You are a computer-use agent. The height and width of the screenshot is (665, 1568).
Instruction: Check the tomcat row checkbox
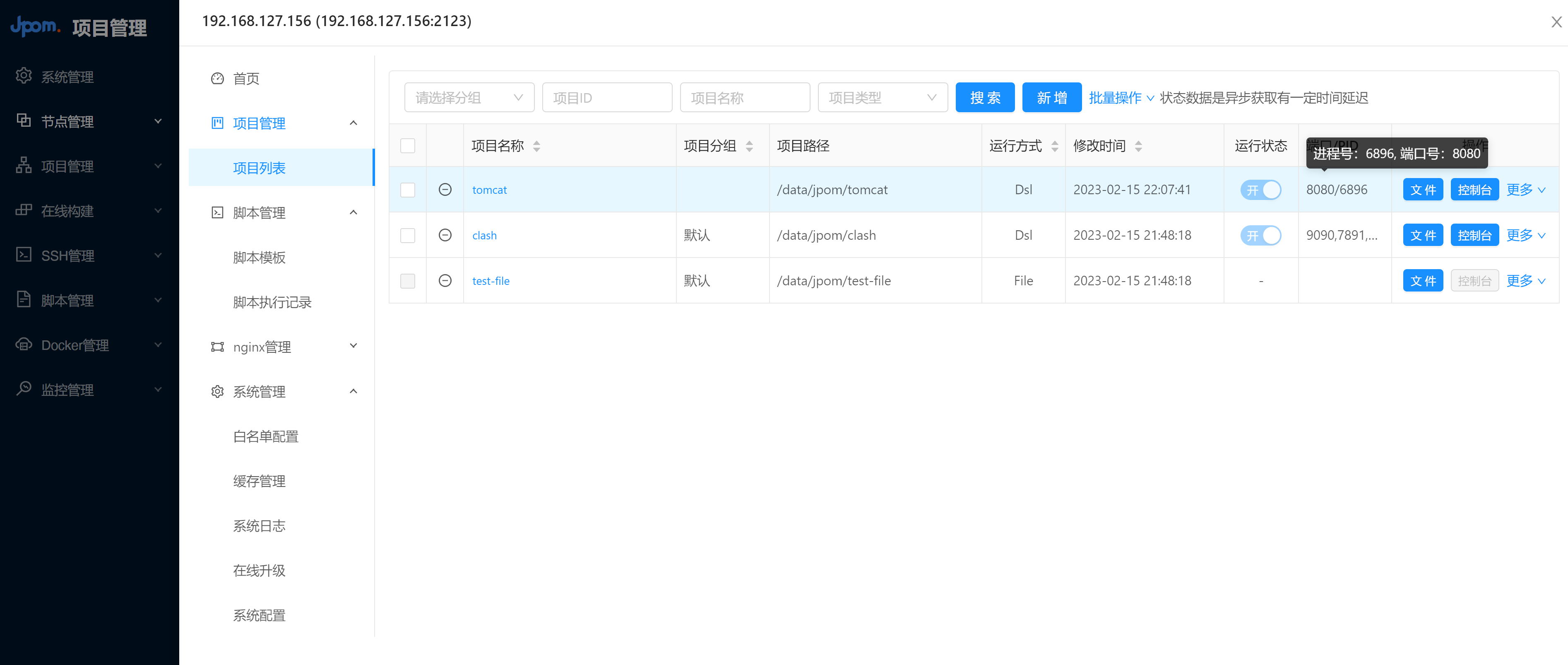[x=408, y=190]
